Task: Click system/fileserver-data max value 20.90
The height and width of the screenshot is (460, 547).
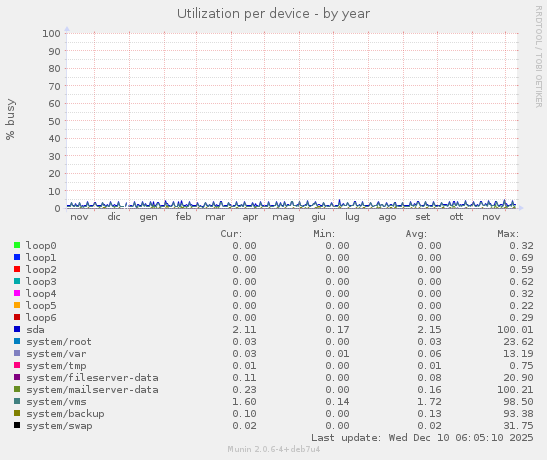Action: coord(518,378)
